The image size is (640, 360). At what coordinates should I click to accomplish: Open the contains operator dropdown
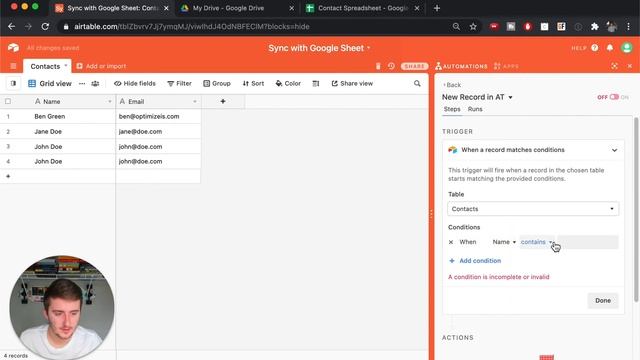click(x=537, y=242)
